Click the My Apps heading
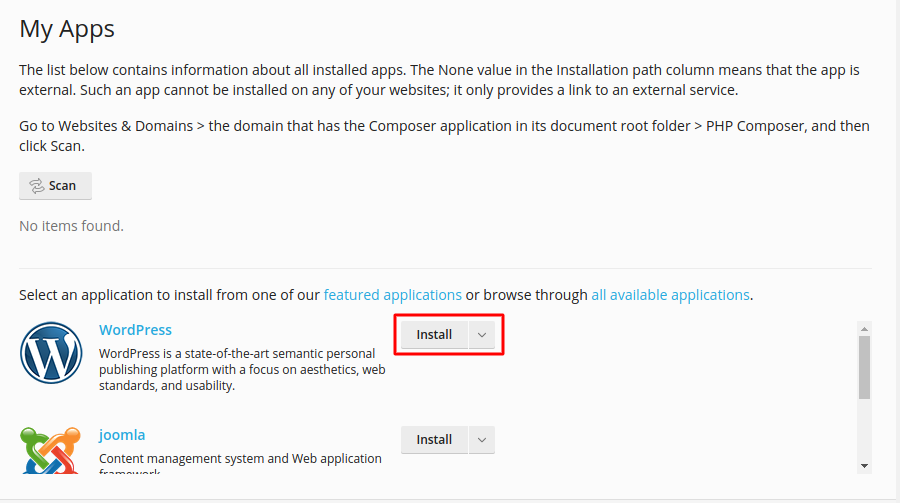 click(67, 29)
